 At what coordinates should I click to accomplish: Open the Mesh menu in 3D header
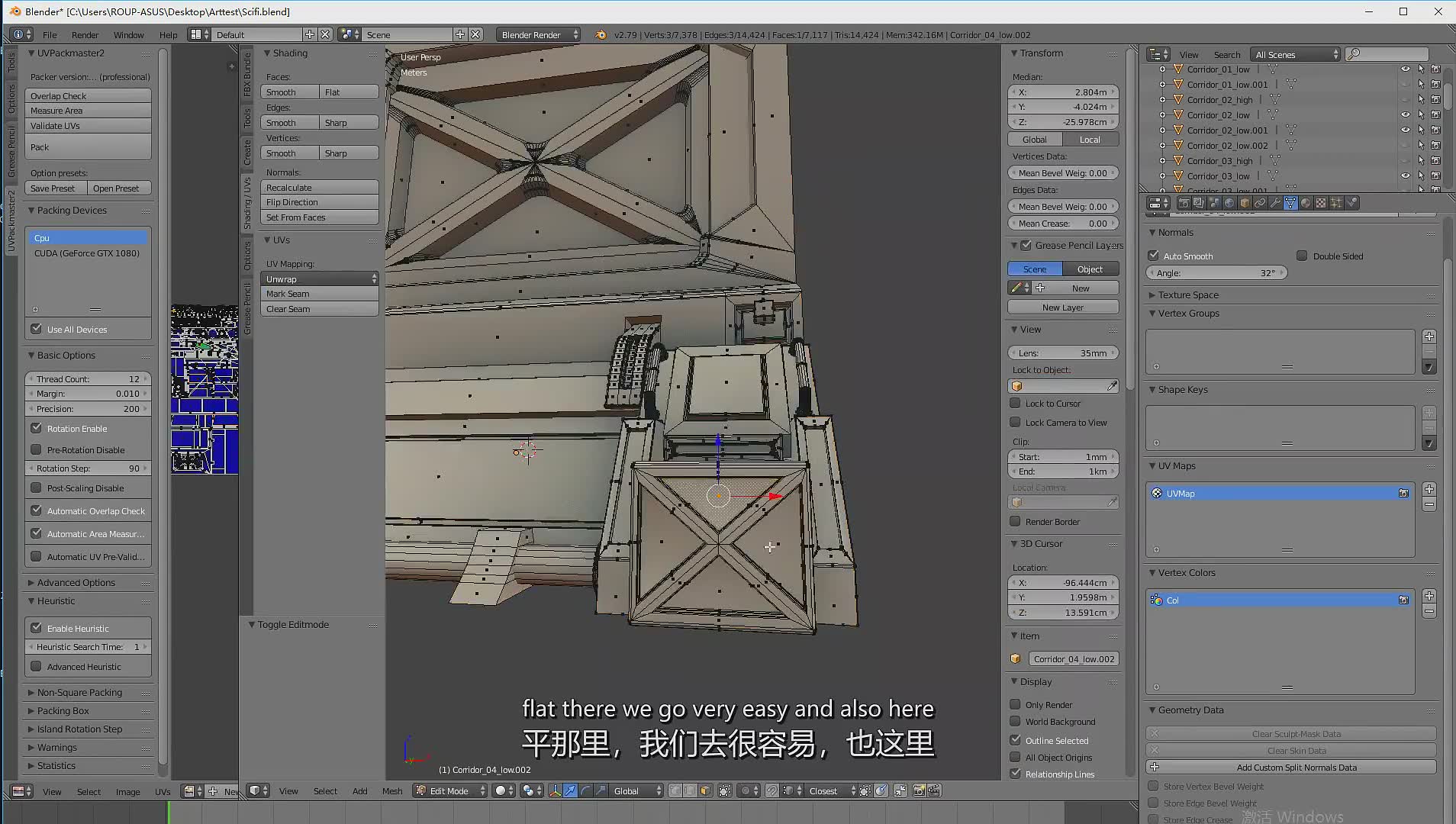(x=392, y=790)
